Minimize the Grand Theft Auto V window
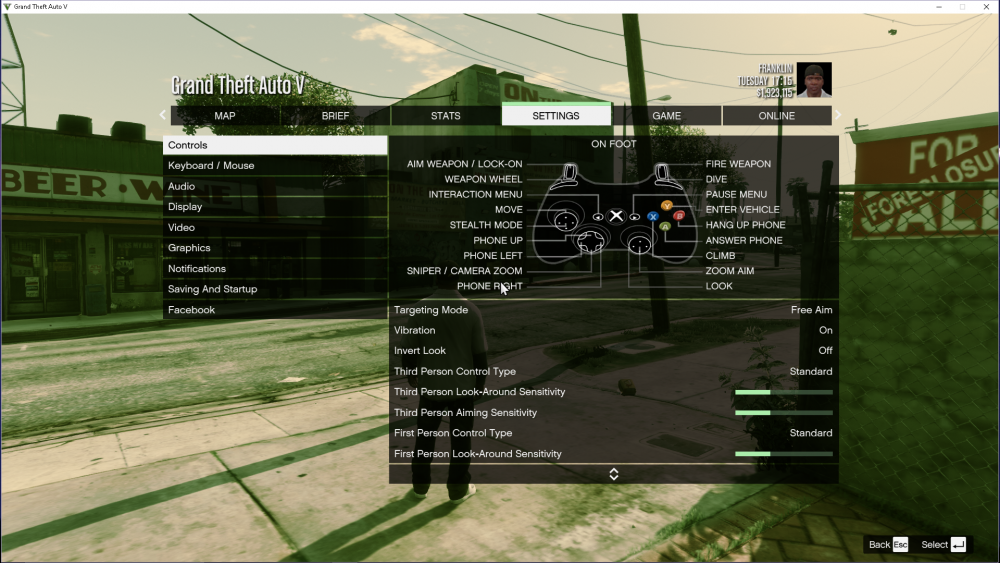The width and height of the screenshot is (1000, 563). tap(939, 6)
